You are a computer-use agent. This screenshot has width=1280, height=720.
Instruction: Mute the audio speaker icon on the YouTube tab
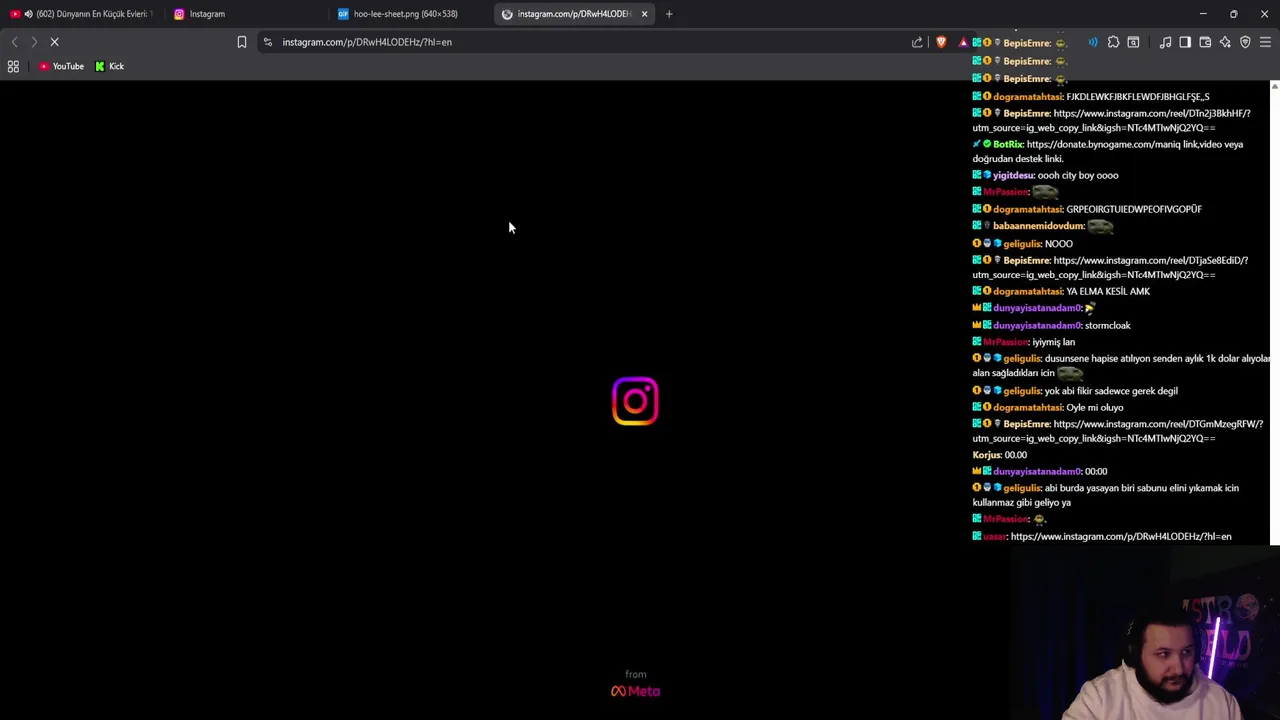28,14
